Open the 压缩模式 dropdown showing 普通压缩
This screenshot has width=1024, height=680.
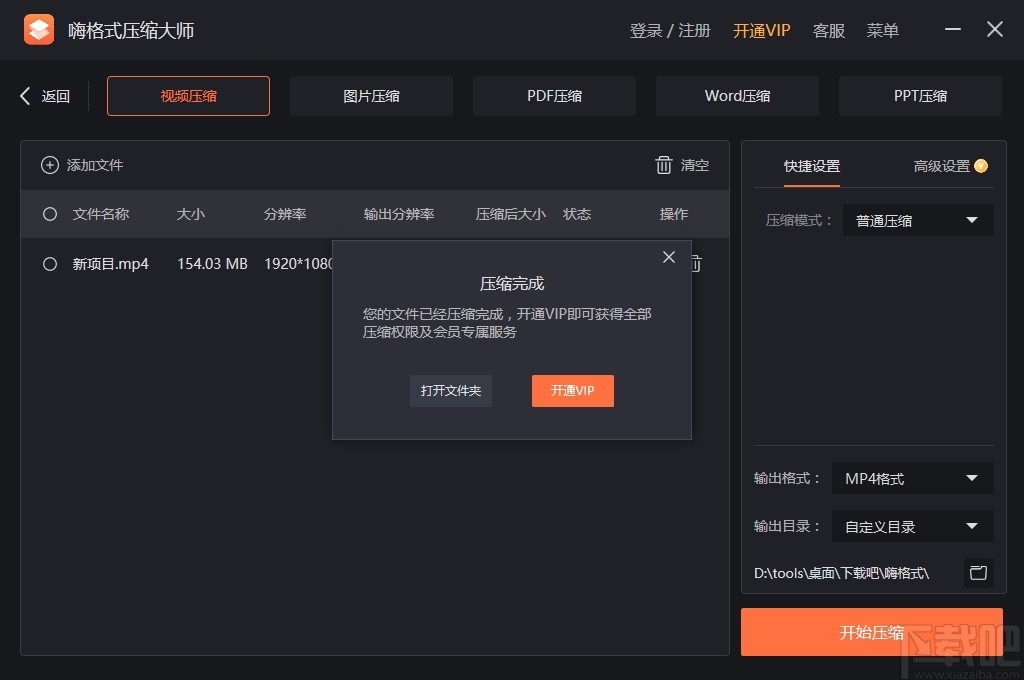[917, 220]
